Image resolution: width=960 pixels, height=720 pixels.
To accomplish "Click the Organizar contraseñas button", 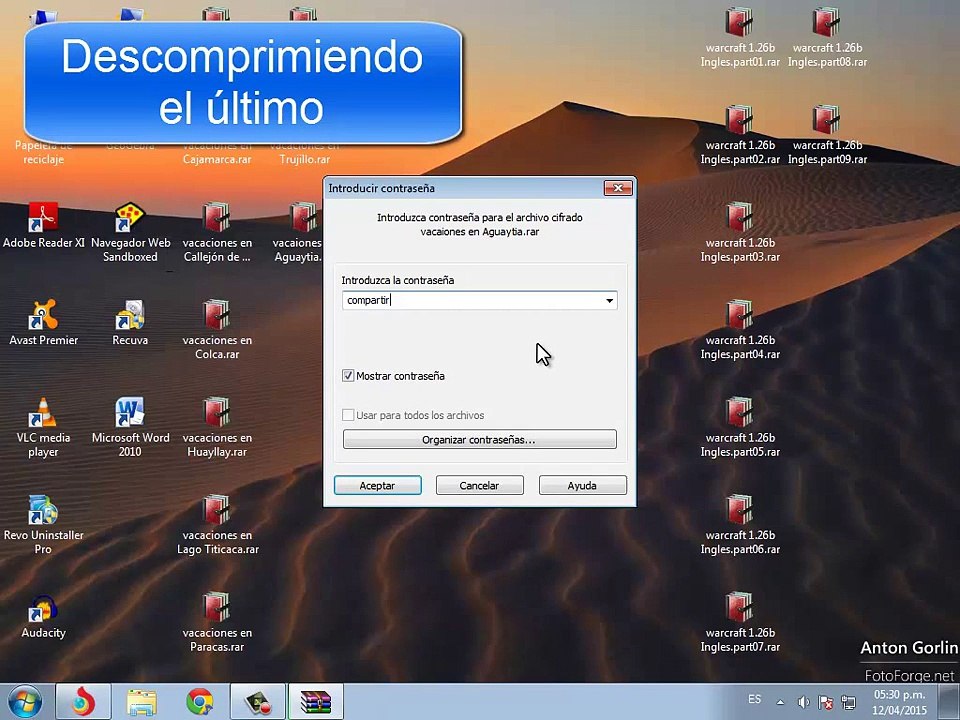I will tap(479, 439).
